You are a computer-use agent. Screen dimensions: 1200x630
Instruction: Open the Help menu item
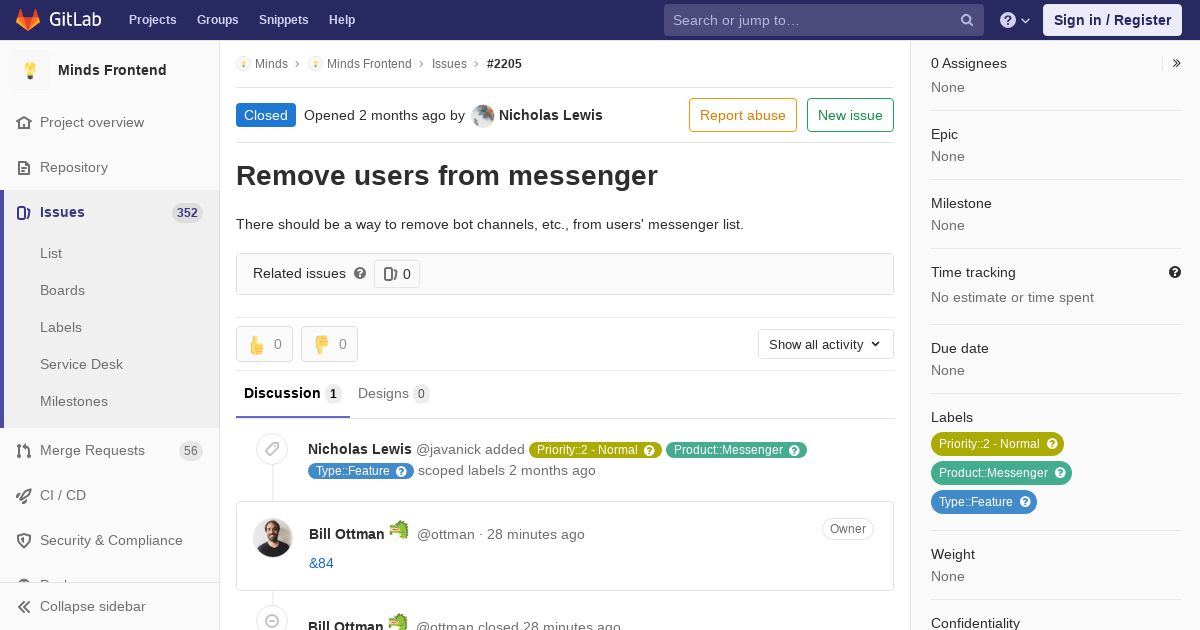tap(342, 20)
